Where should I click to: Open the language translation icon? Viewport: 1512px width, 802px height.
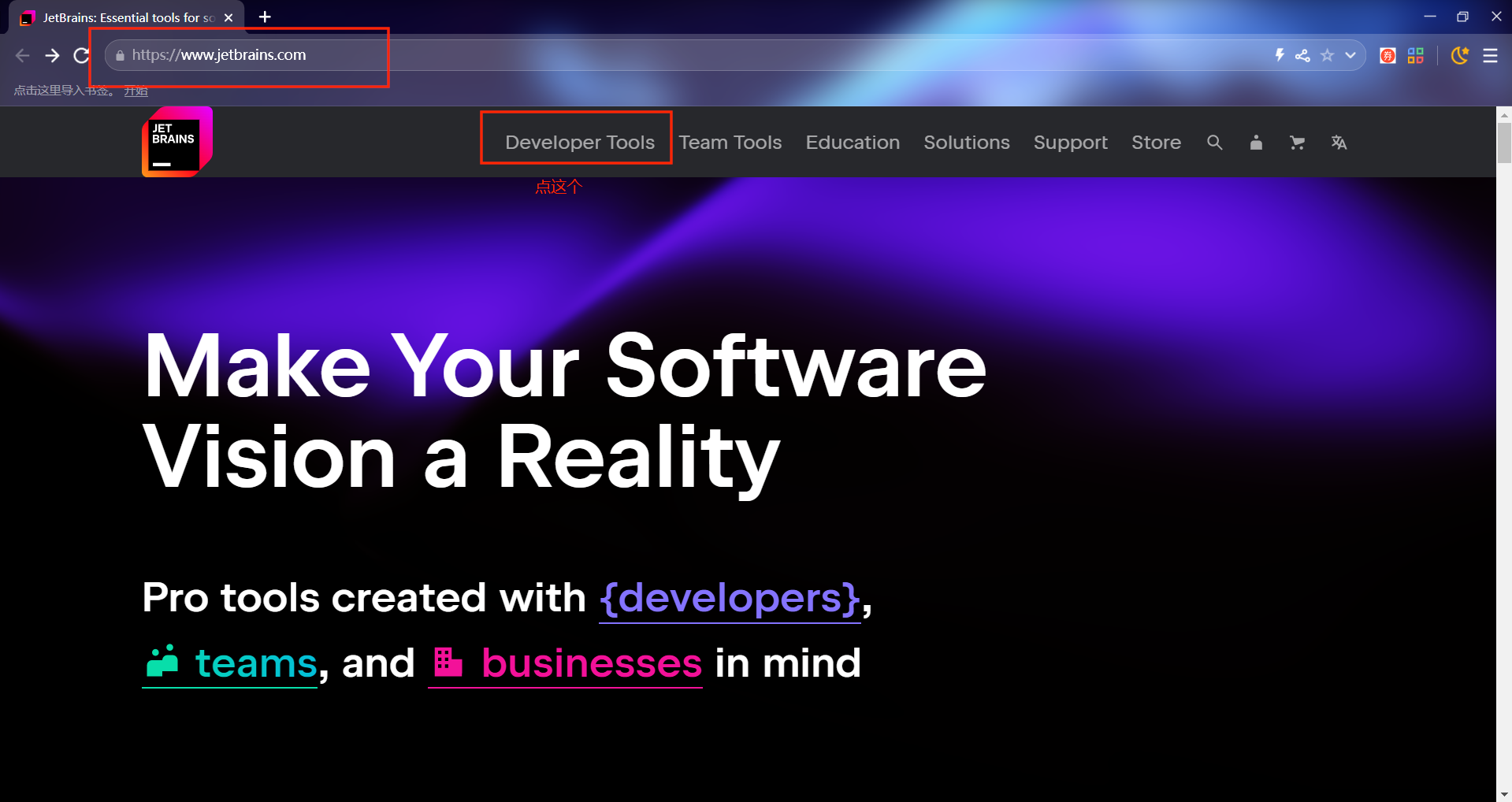click(x=1339, y=143)
